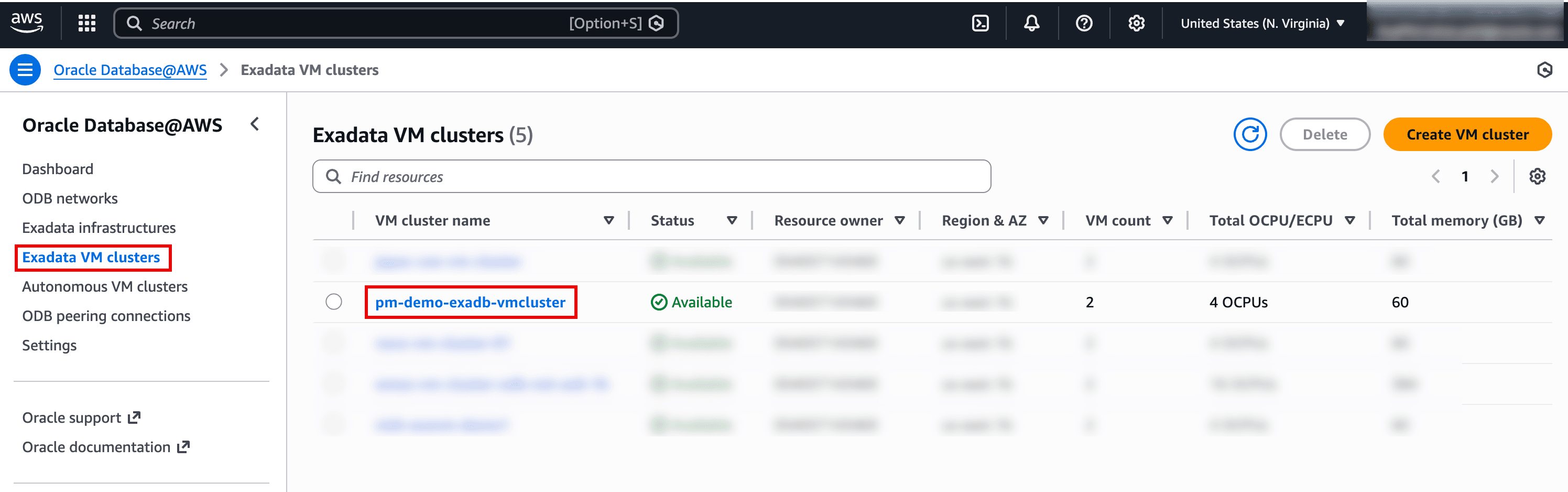The image size is (1568, 492).
Task: Click VM count value 2 for pm-demo-exadb-vmcluster
Action: coord(1090,302)
